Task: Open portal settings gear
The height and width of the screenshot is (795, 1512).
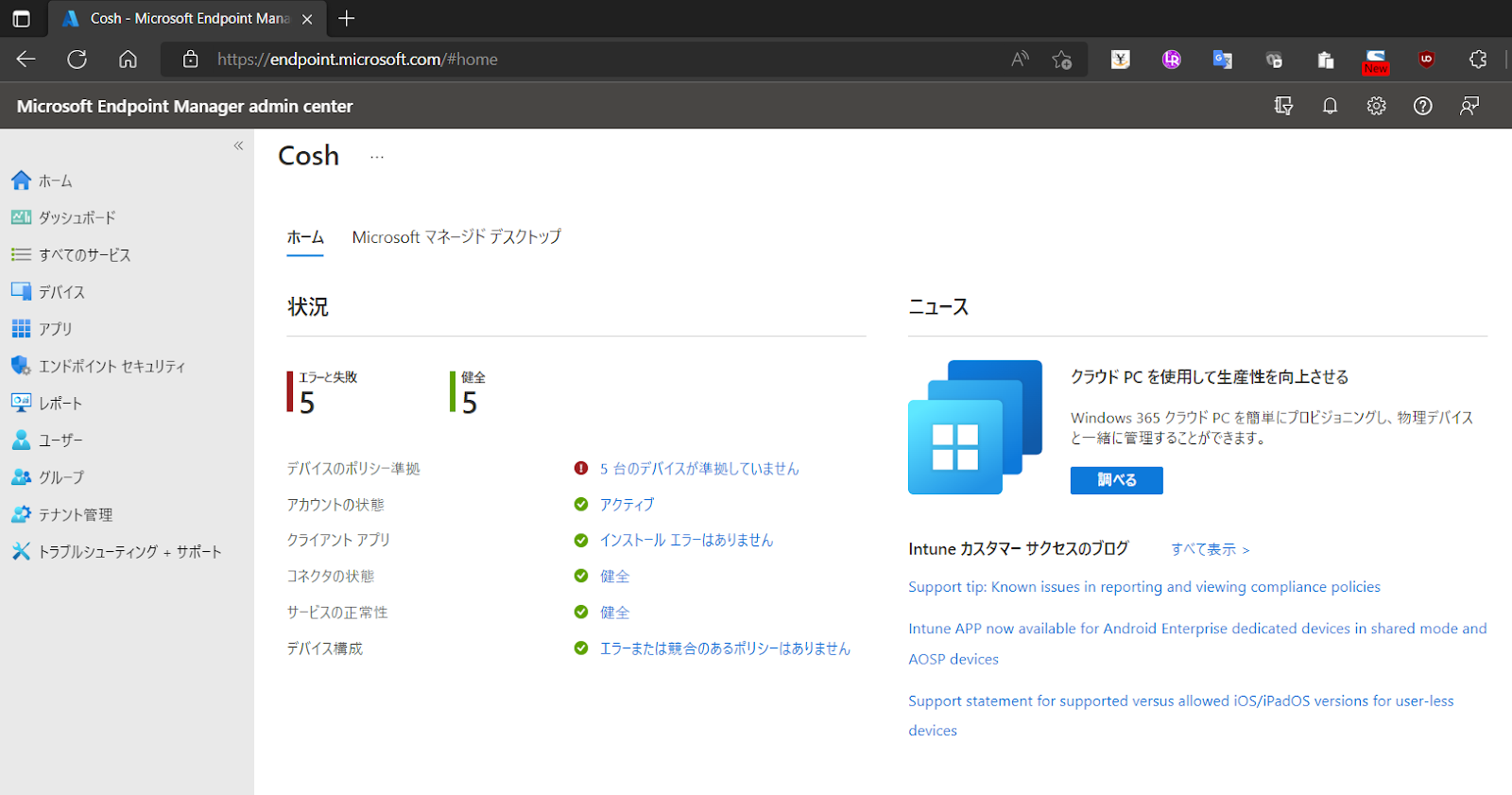Action: pos(1376,106)
